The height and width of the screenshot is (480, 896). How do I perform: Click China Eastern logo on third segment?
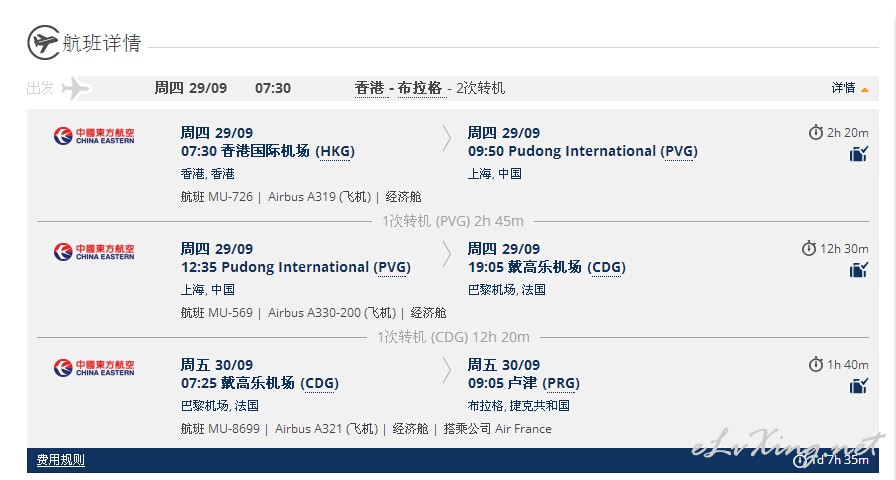(x=94, y=368)
